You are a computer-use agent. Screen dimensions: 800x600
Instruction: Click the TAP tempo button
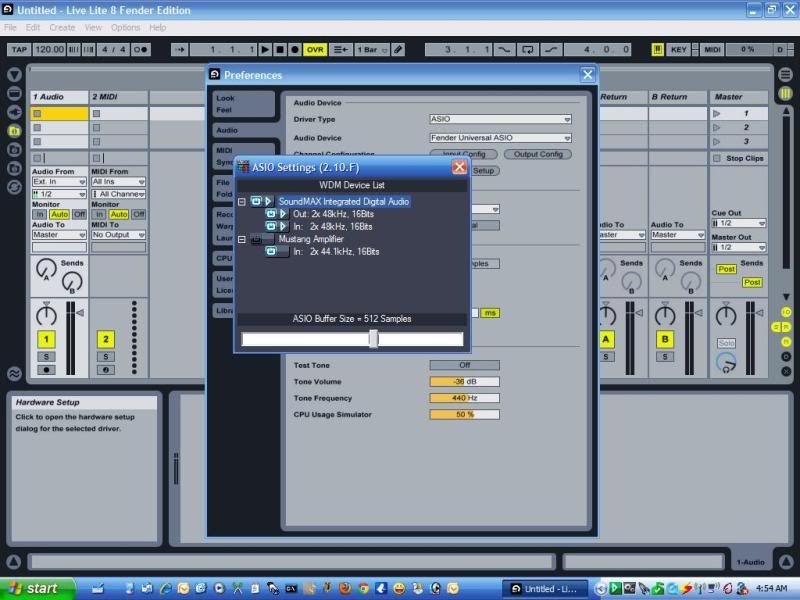pyautogui.click(x=19, y=49)
